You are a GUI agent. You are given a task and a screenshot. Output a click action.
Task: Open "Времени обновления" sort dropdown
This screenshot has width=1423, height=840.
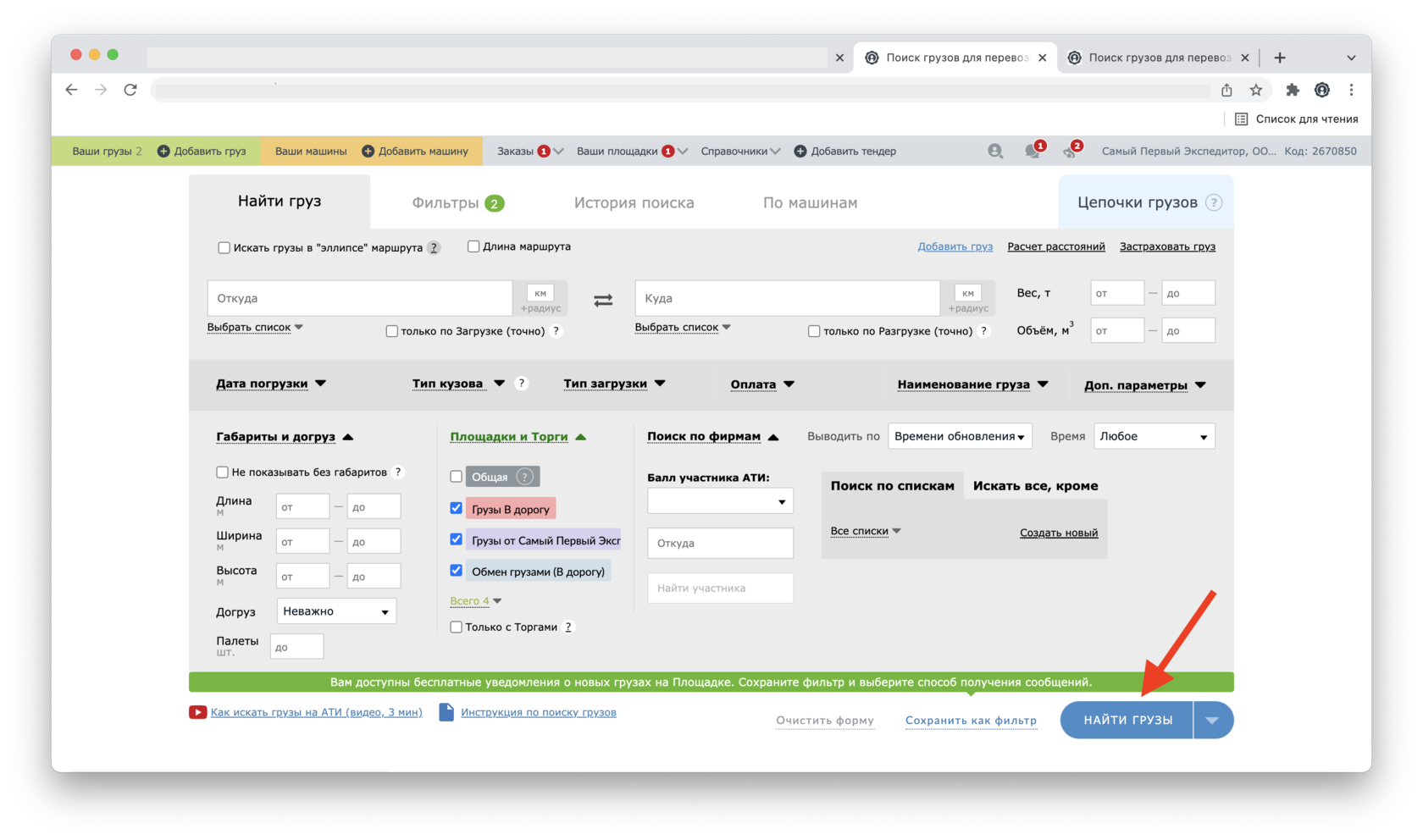pos(960,436)
